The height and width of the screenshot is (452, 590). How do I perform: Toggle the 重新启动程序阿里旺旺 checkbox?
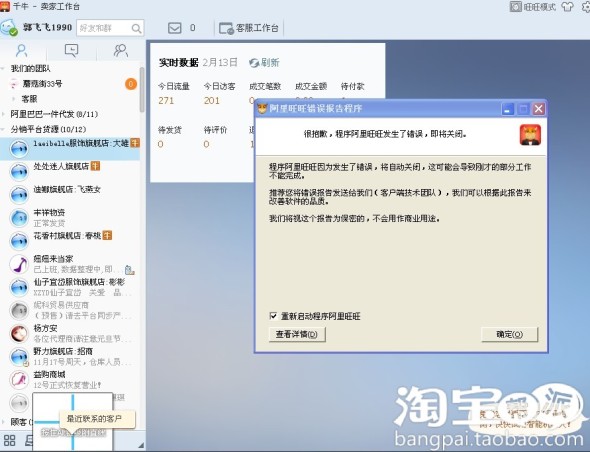tap(274, 316)
